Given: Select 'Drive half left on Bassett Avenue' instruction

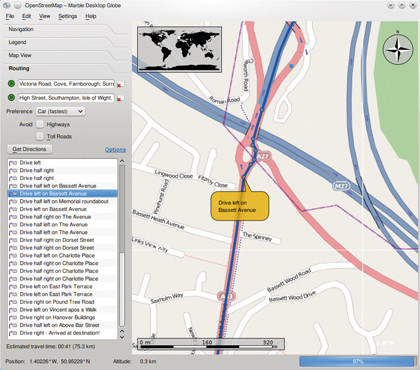Looking at the screenshot, I should point(63,186).
